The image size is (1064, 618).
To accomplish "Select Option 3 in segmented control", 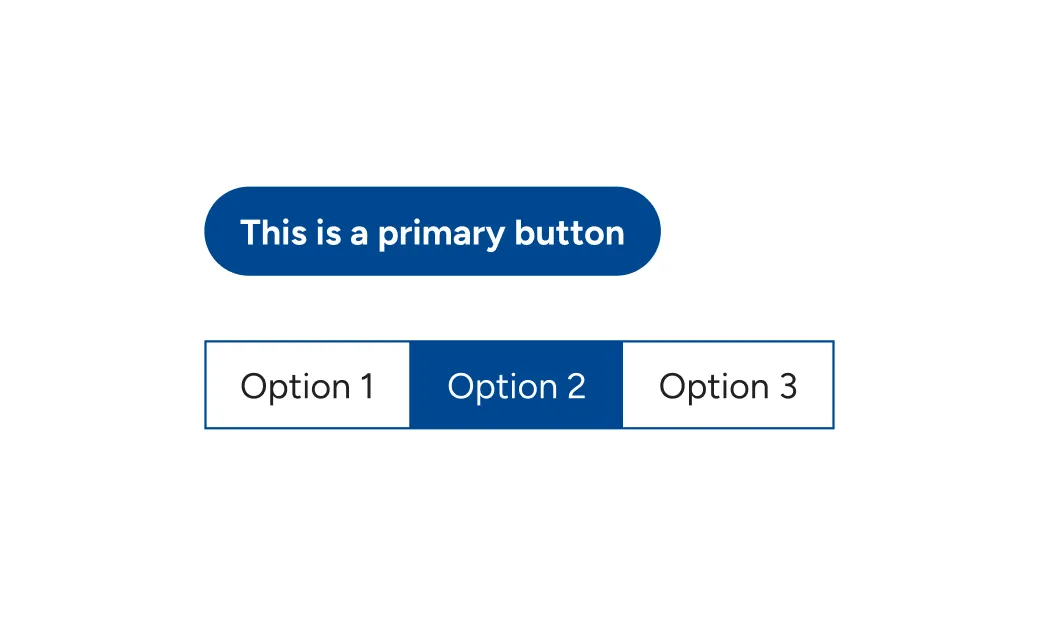I will tap(728, 385).
